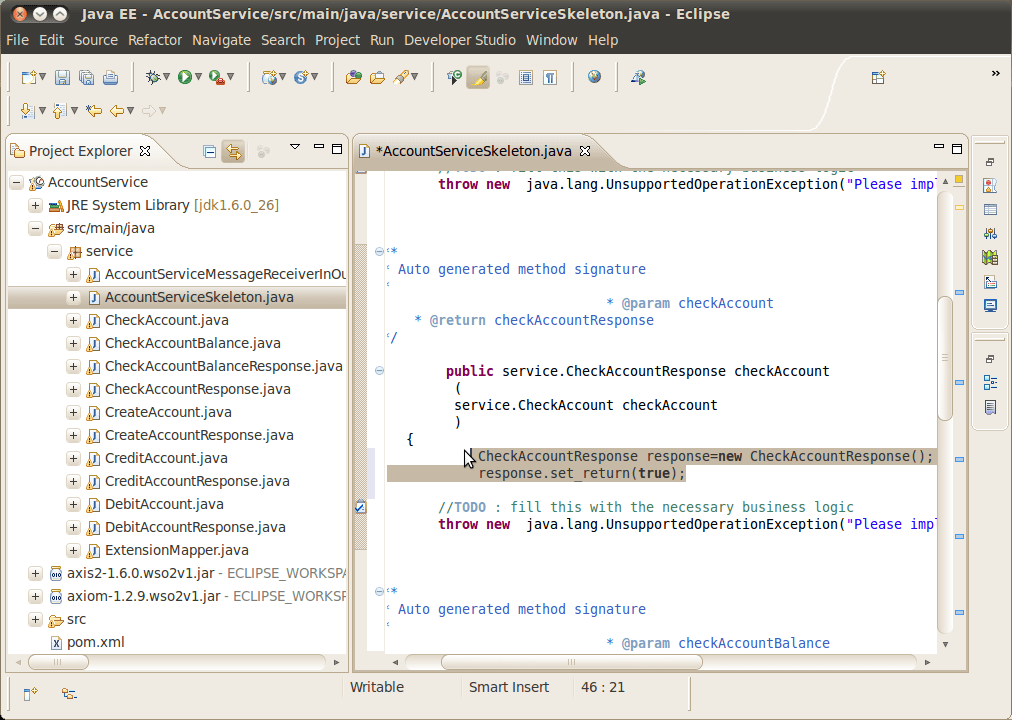Click the Open Type folder icon
The image size is (1012, 720).
pos(353,77)
